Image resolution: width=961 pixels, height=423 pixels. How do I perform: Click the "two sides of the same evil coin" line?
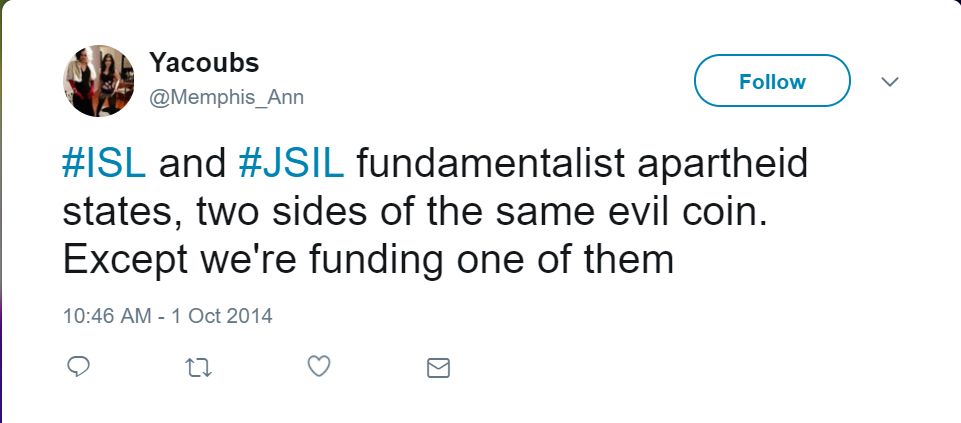coord(420,212)
